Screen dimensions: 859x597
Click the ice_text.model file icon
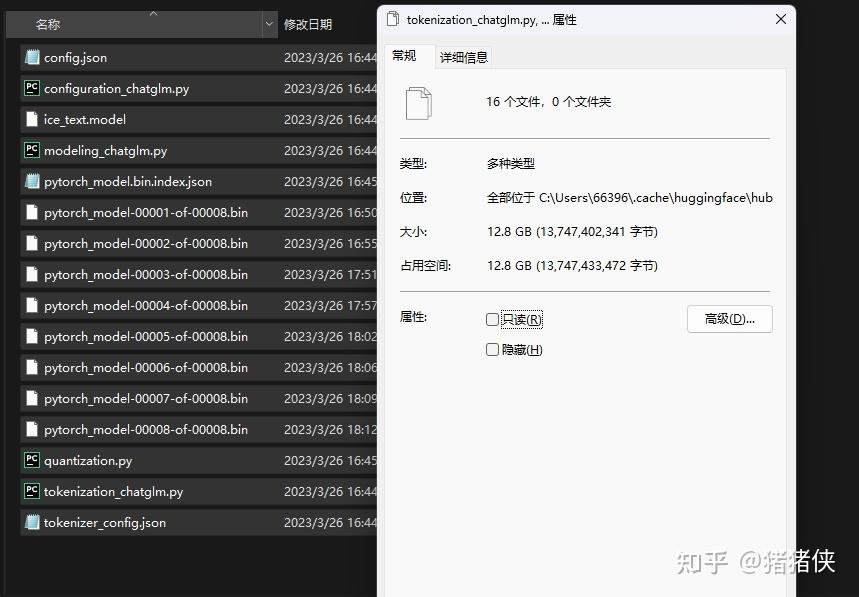tap(33, 119)
